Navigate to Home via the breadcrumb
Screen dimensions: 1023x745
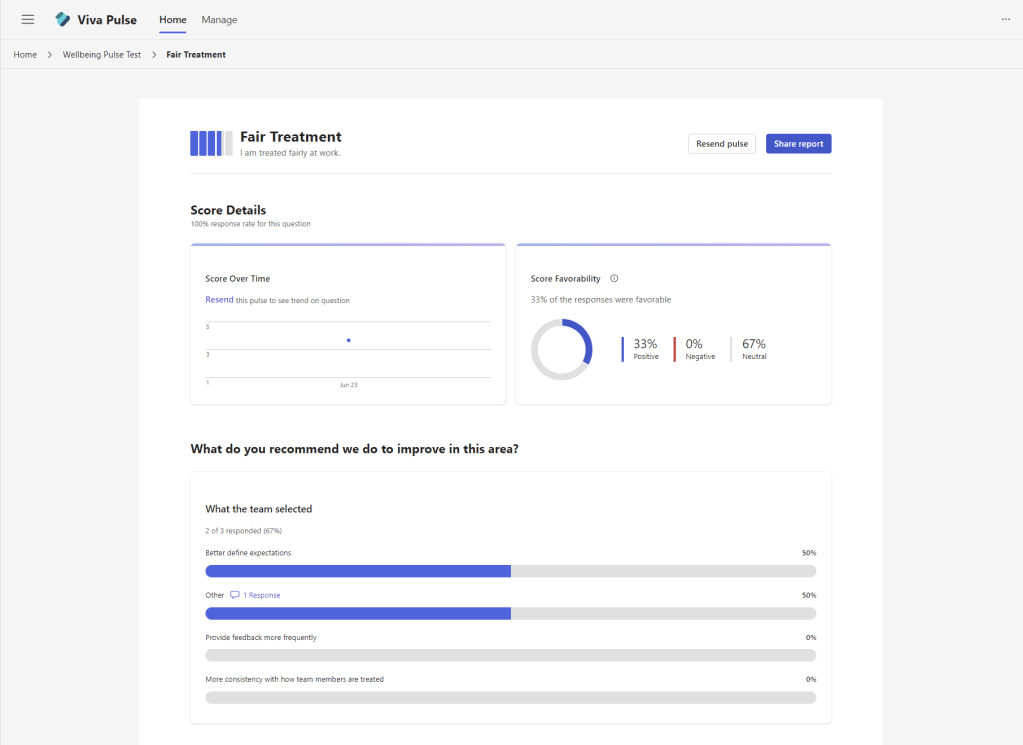coord(24,54)
